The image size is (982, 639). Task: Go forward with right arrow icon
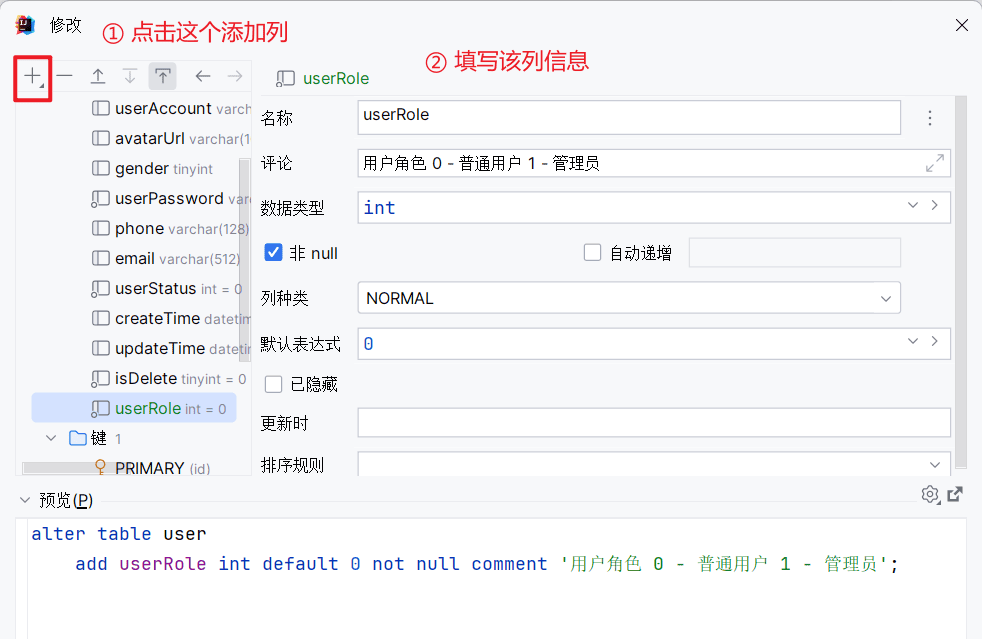[235, 76]
